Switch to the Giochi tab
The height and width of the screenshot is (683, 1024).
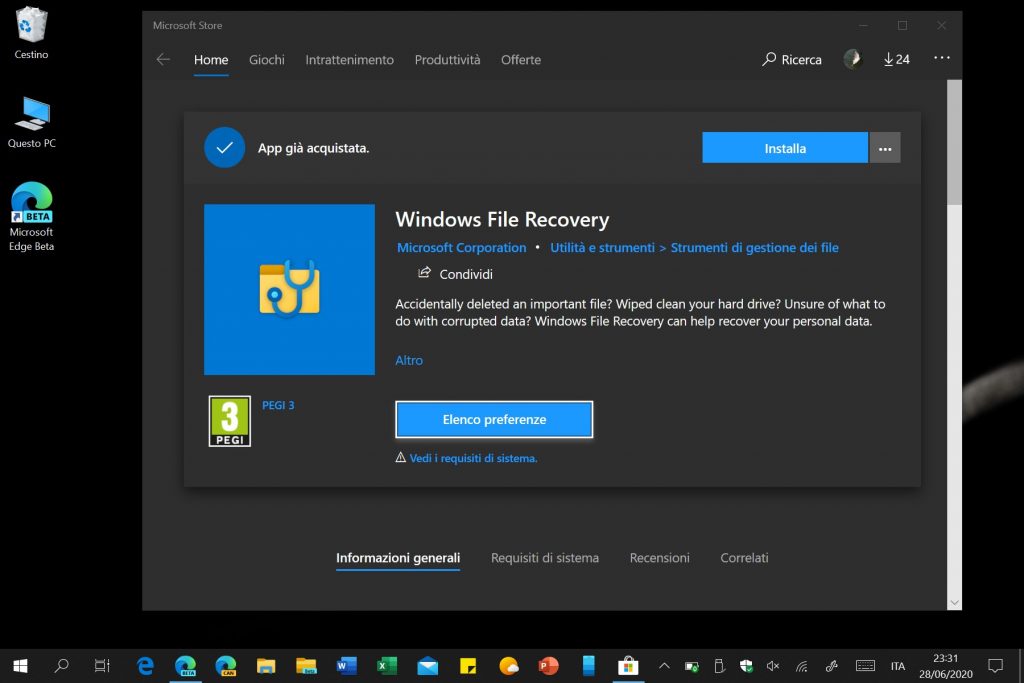[266, 60]
